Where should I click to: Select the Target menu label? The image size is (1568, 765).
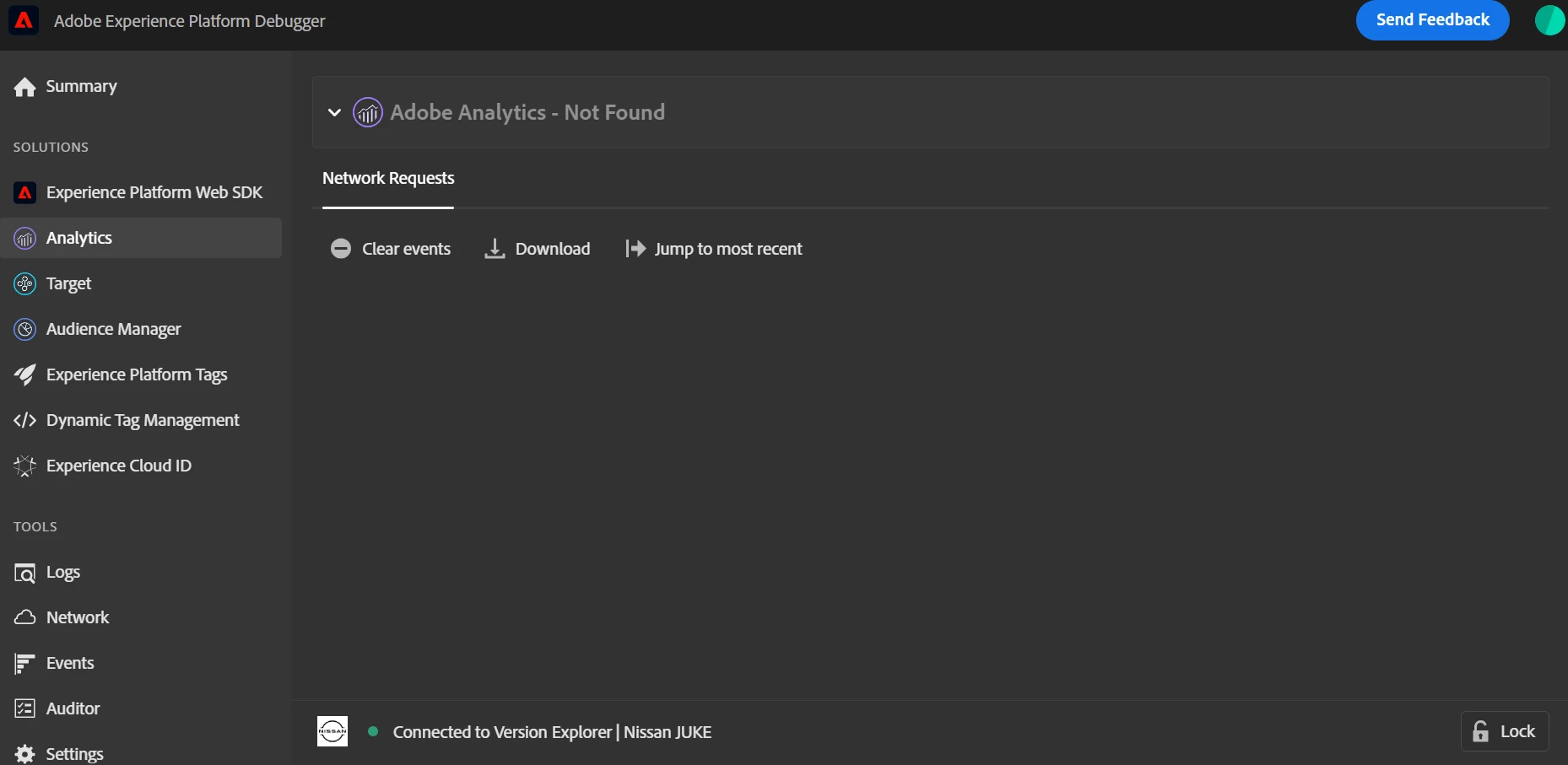point(69,284)
